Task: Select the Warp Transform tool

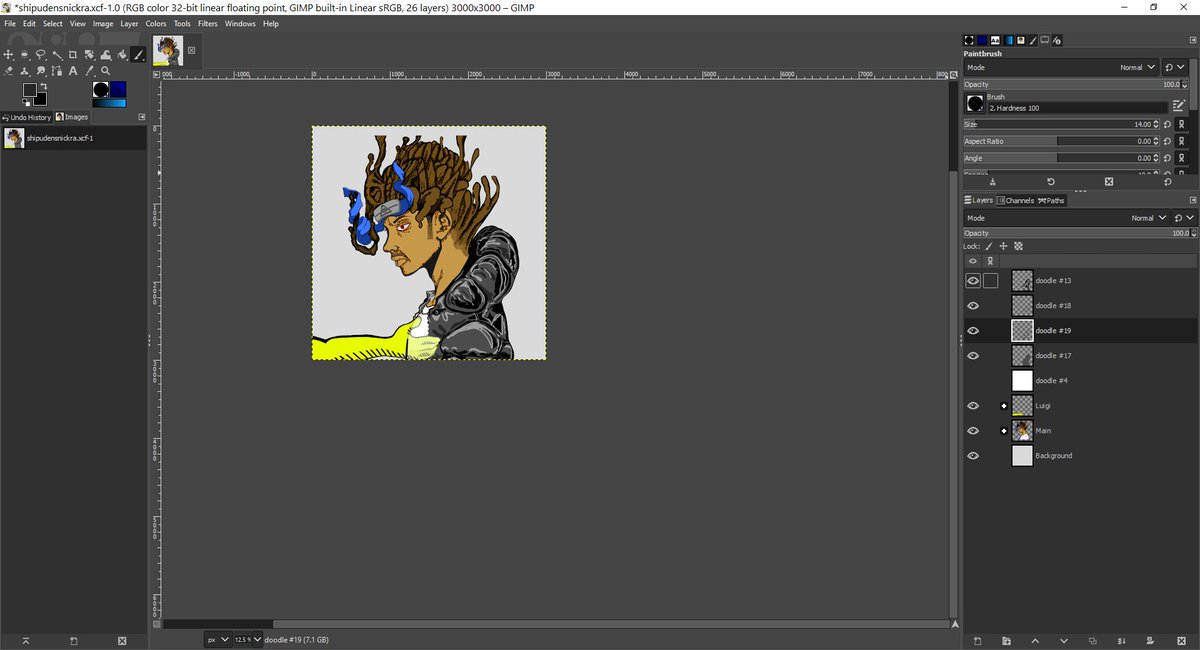Action: (x=106, y=55)
